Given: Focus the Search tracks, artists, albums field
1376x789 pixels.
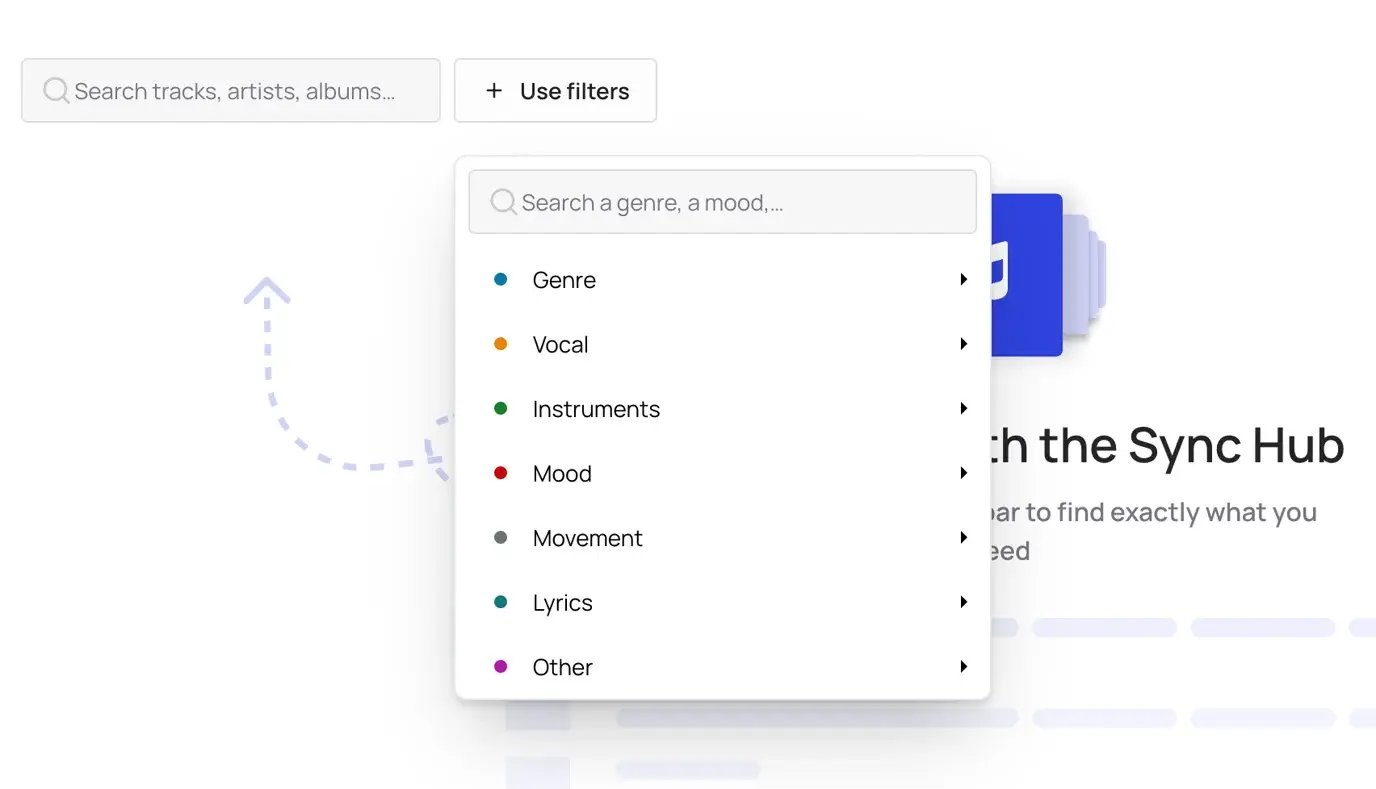Looking at the screenshot, I should point(231,91).
